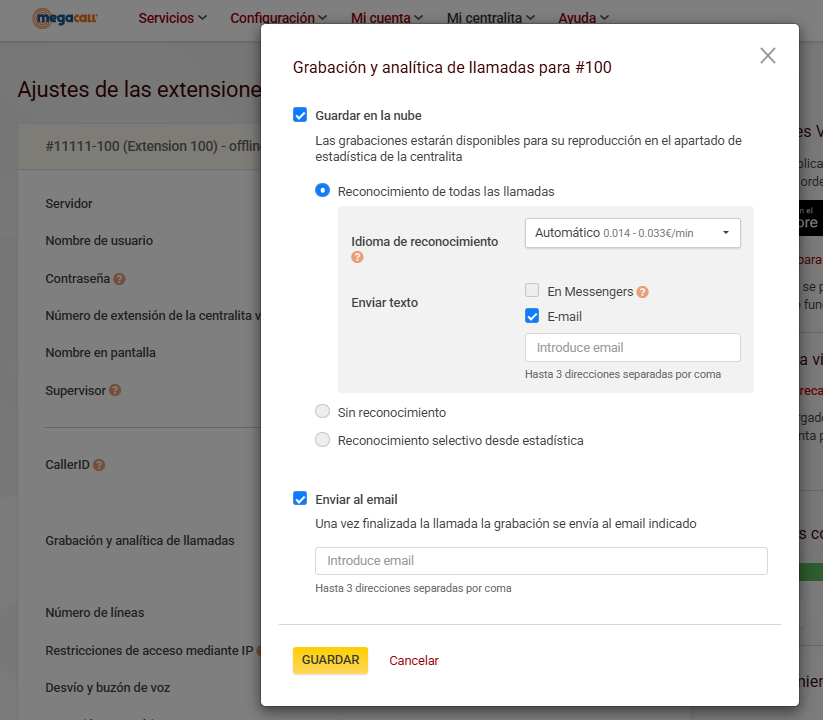Screen dimensions: 823x720
Task: Click the help icon next to Supervisor
Action: tap(115, 390)
